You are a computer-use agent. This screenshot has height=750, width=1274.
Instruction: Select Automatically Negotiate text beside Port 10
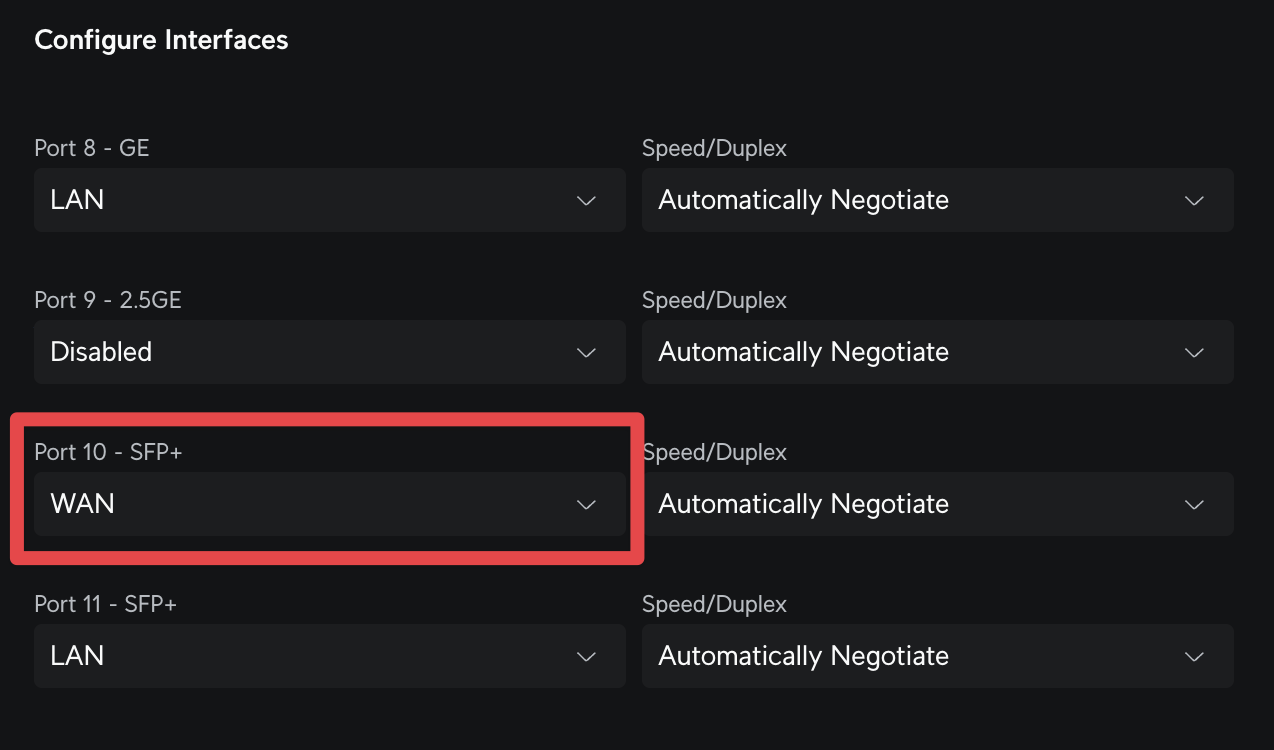(803, 504)
